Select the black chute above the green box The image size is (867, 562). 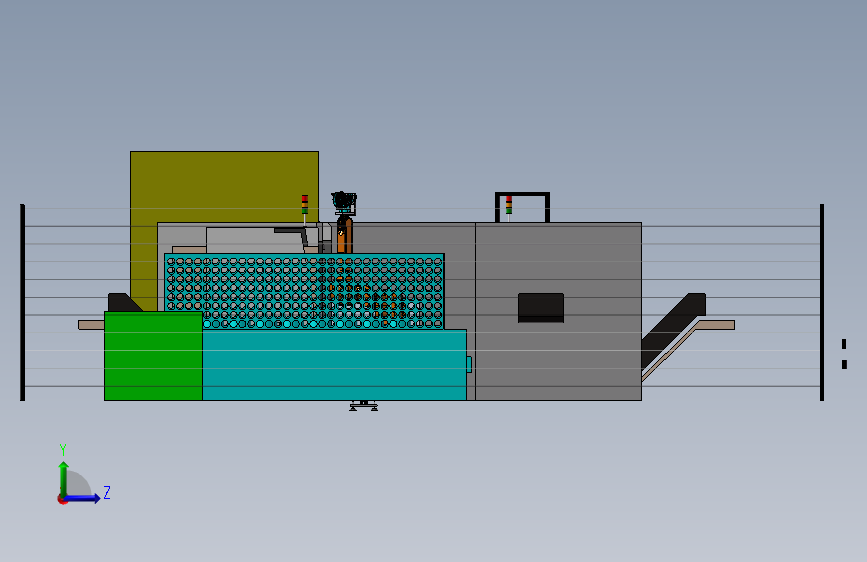coord(125,303)
